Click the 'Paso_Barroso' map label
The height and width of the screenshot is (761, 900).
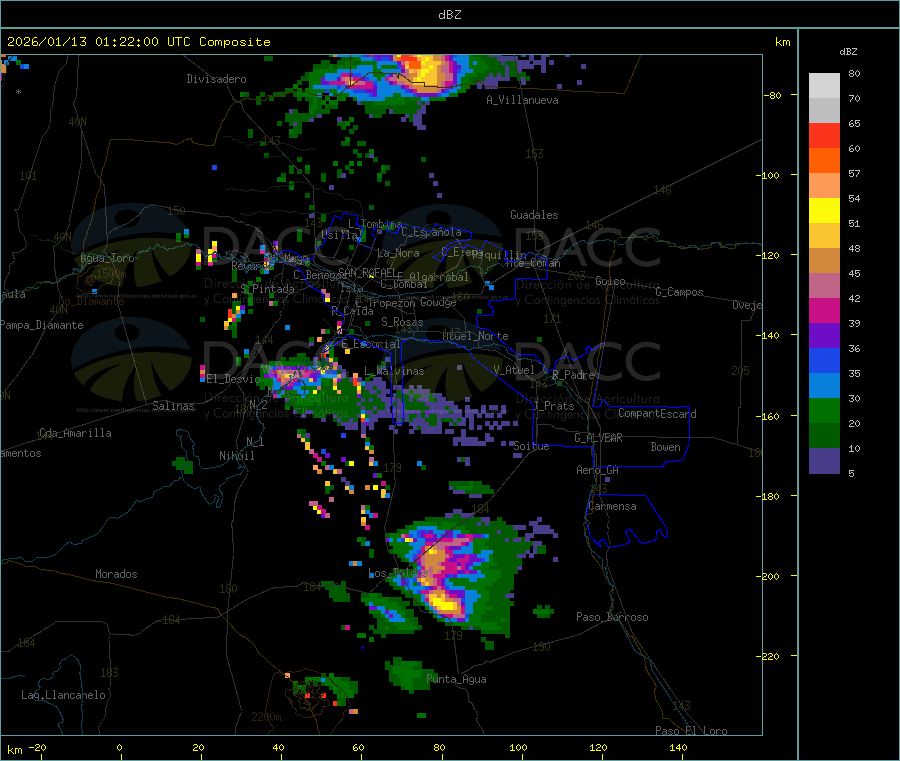(x=612, y=617)
